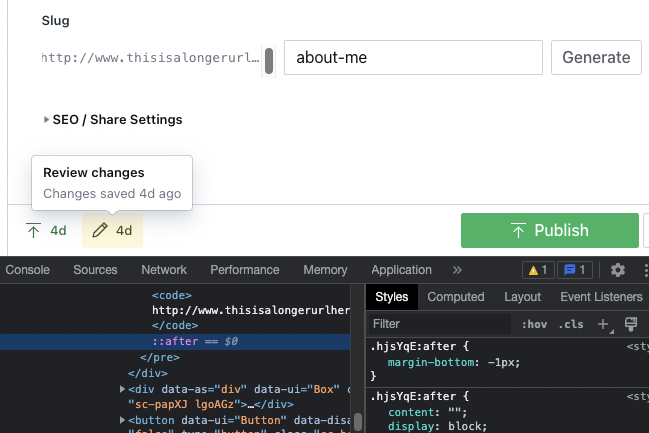Click the margin-bottom property name
649x433 pixels.
(x=431, y=363)
